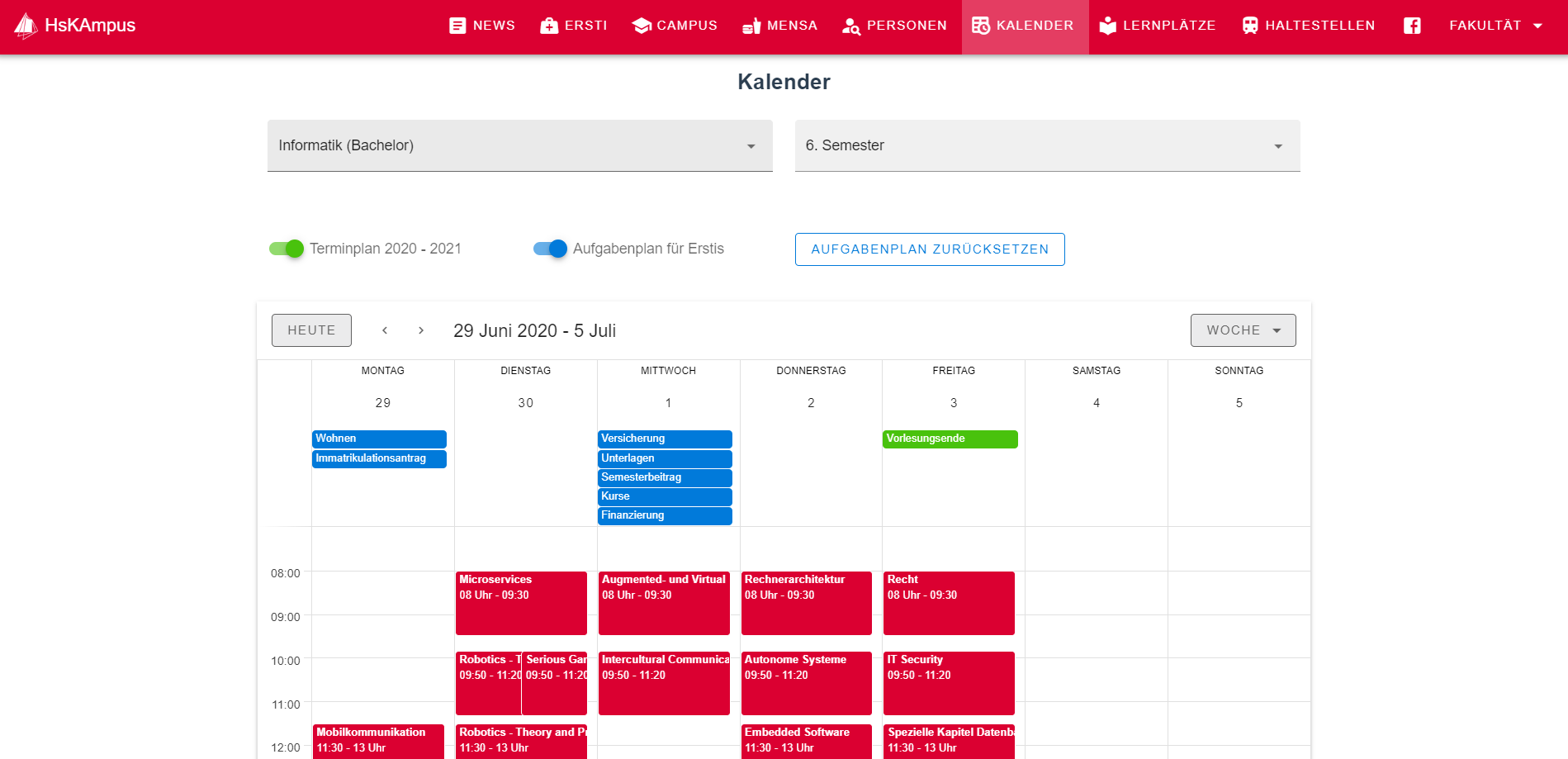Open the Woche view selector
Image resolution: width=1568 pixels, height=759 pixels.
[x=1243, y=330]
